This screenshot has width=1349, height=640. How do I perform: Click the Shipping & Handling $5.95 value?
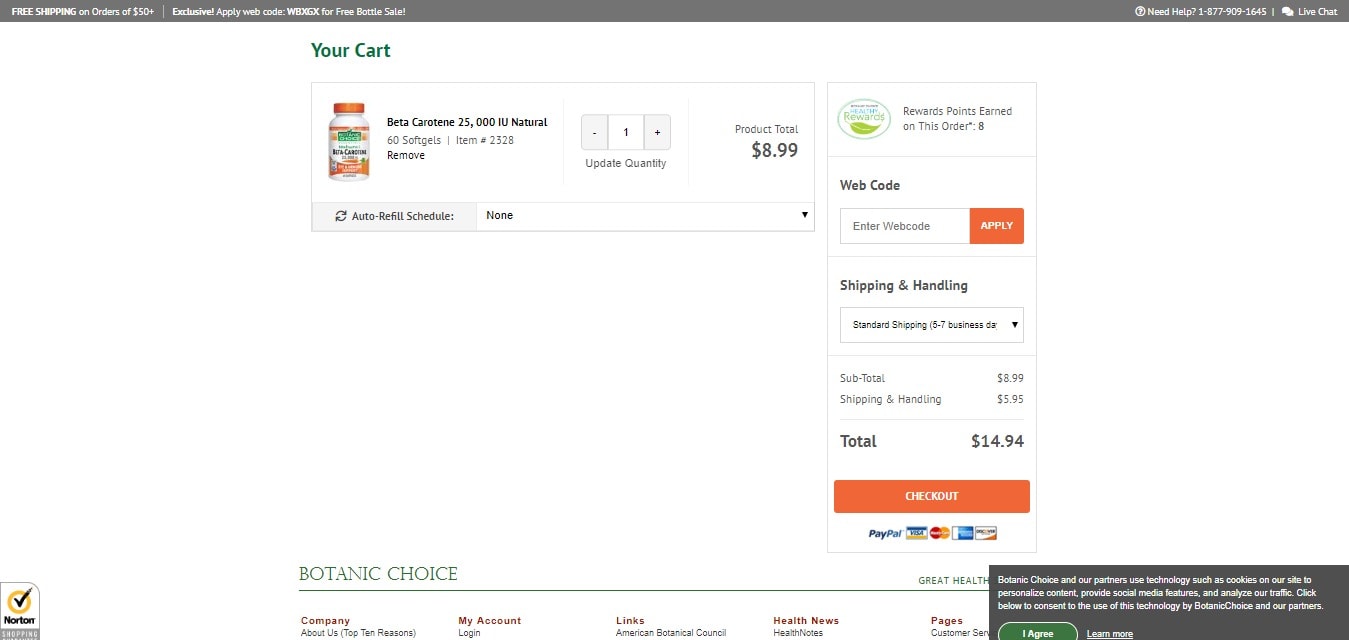(1010, 399)
